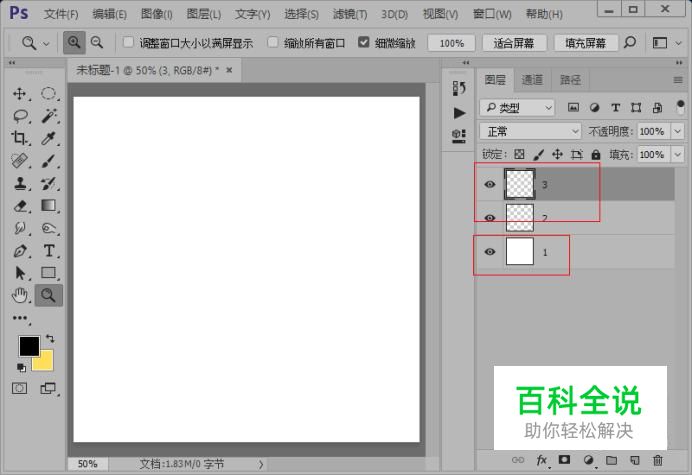Select the Gradient tool
This screenshot has height=475, width=692.
tap(48, 205)
